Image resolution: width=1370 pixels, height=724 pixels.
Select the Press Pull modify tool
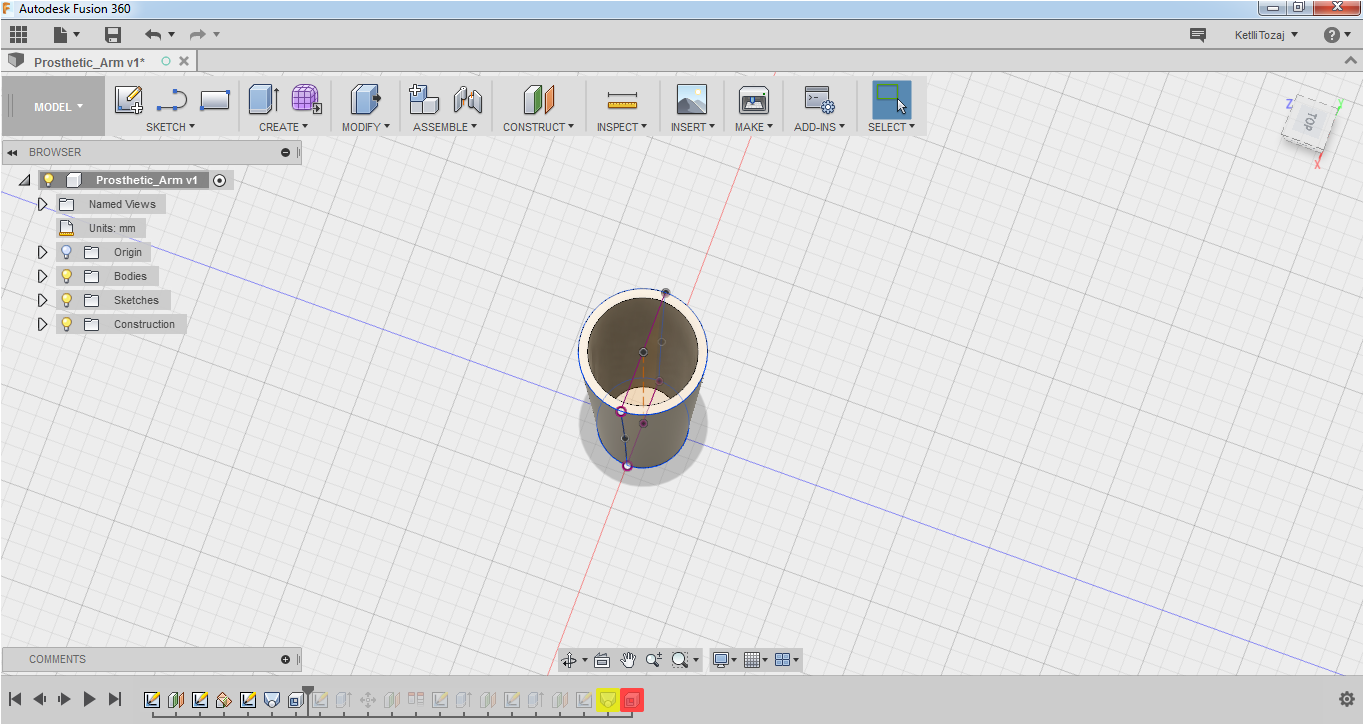tap(366, 100)
